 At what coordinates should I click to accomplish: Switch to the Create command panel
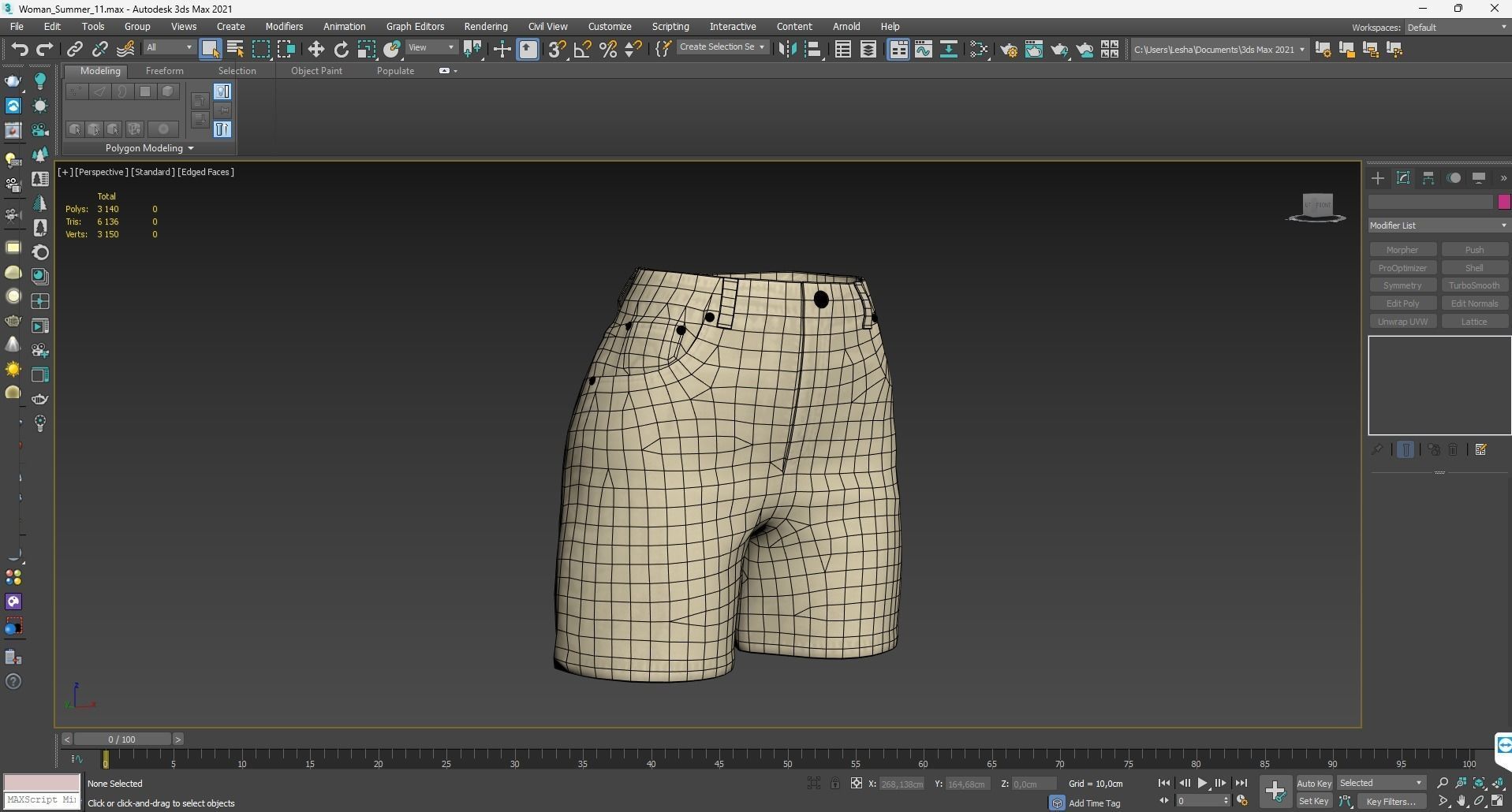tap(1378, 178)
